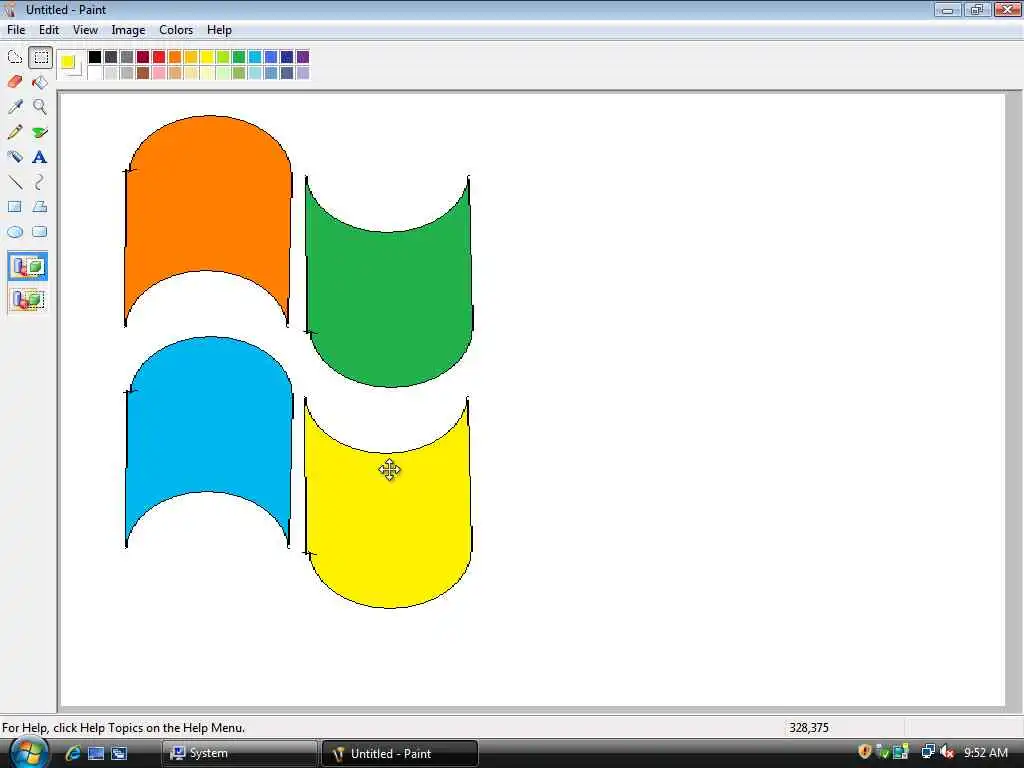Open the Windows Start orb
The image size is (1024, 768).
[x=29, y=753]
